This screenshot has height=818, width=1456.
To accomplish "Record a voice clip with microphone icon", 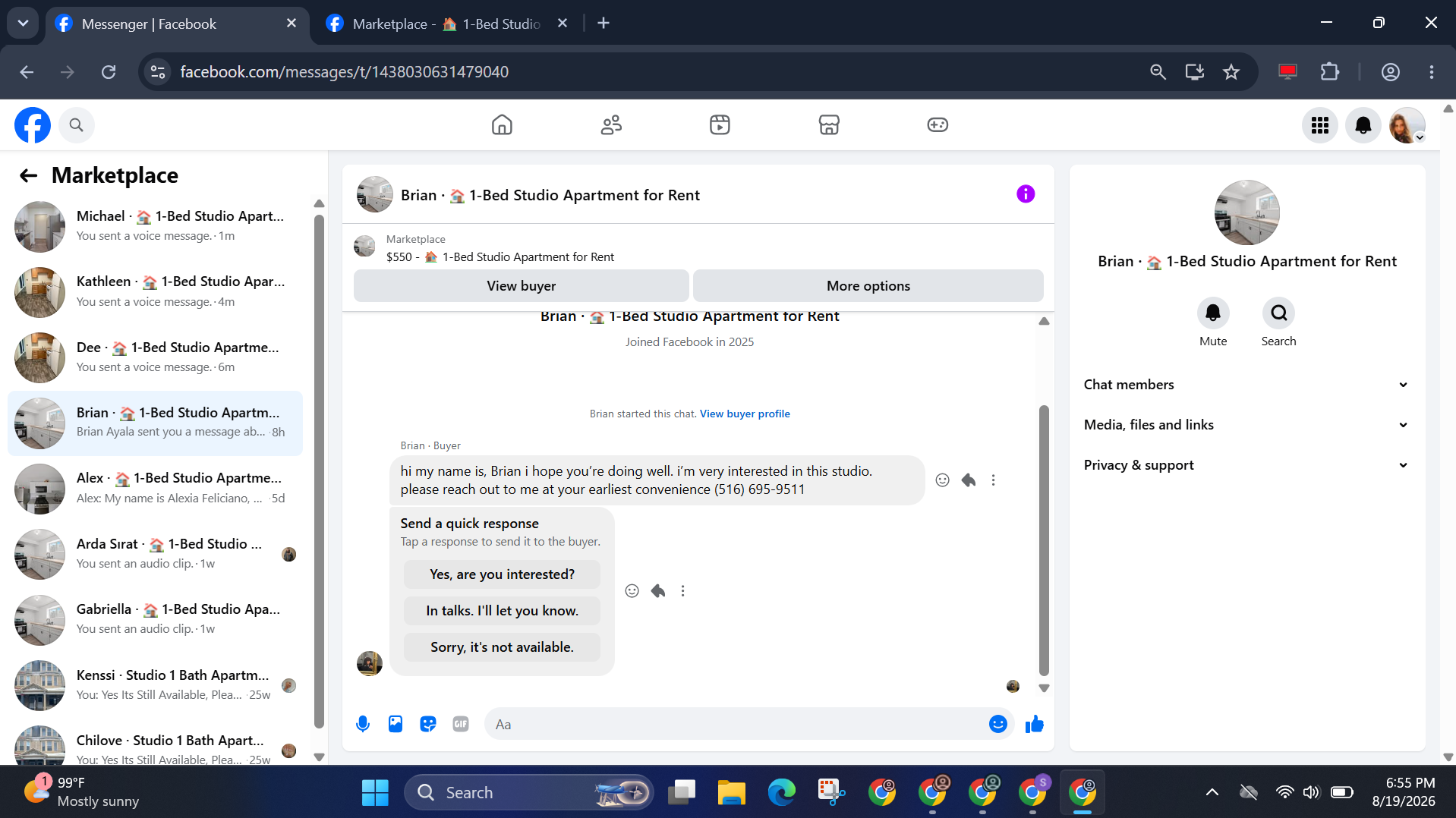I will pos(363,725).
